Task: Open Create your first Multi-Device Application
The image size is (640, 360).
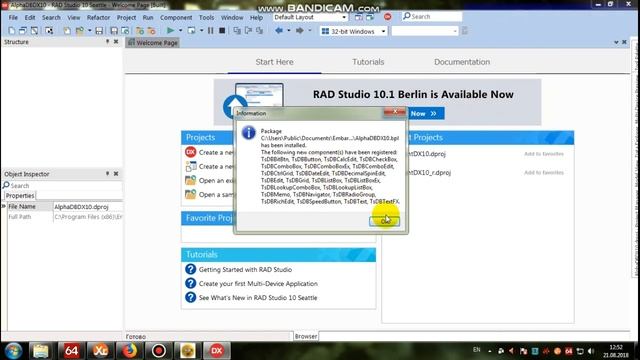Action: coord(258,283)
